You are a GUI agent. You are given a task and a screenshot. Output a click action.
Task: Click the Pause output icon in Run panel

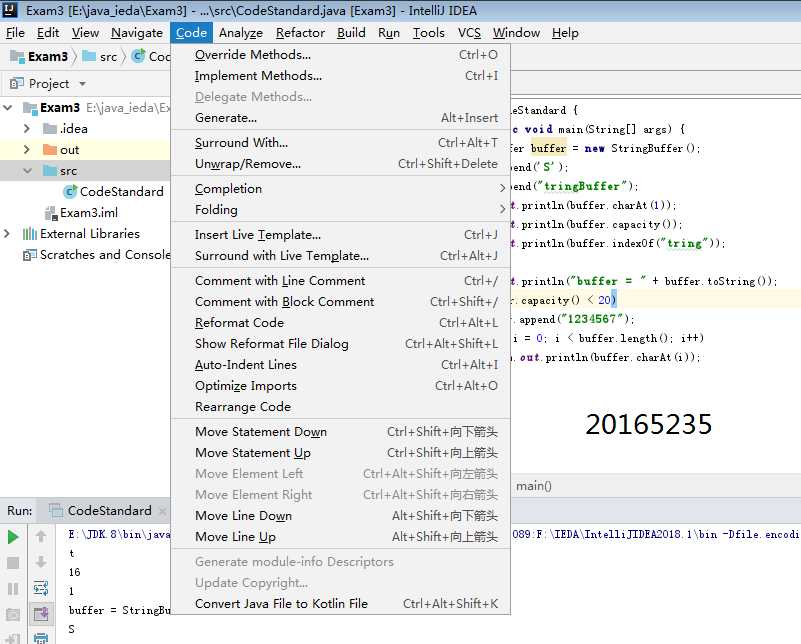pyautogui.click(x=13, y=589)
